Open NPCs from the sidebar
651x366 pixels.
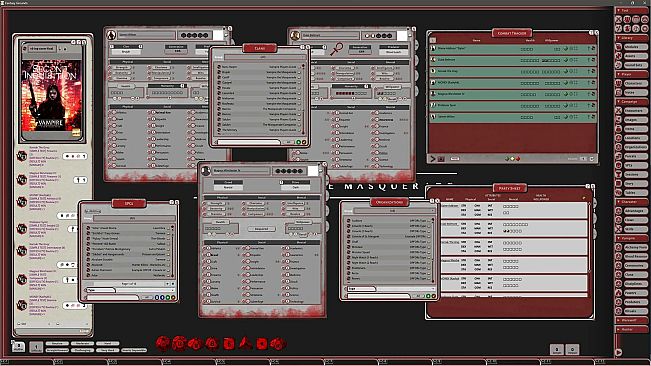coord(636,165)
